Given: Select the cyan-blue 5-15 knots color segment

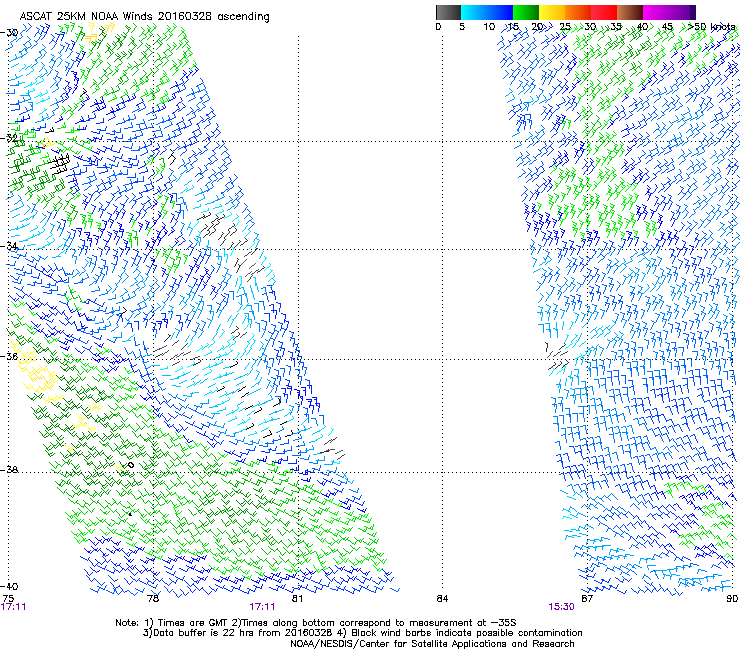Looking at the screenshot, I should click(487, 12).
